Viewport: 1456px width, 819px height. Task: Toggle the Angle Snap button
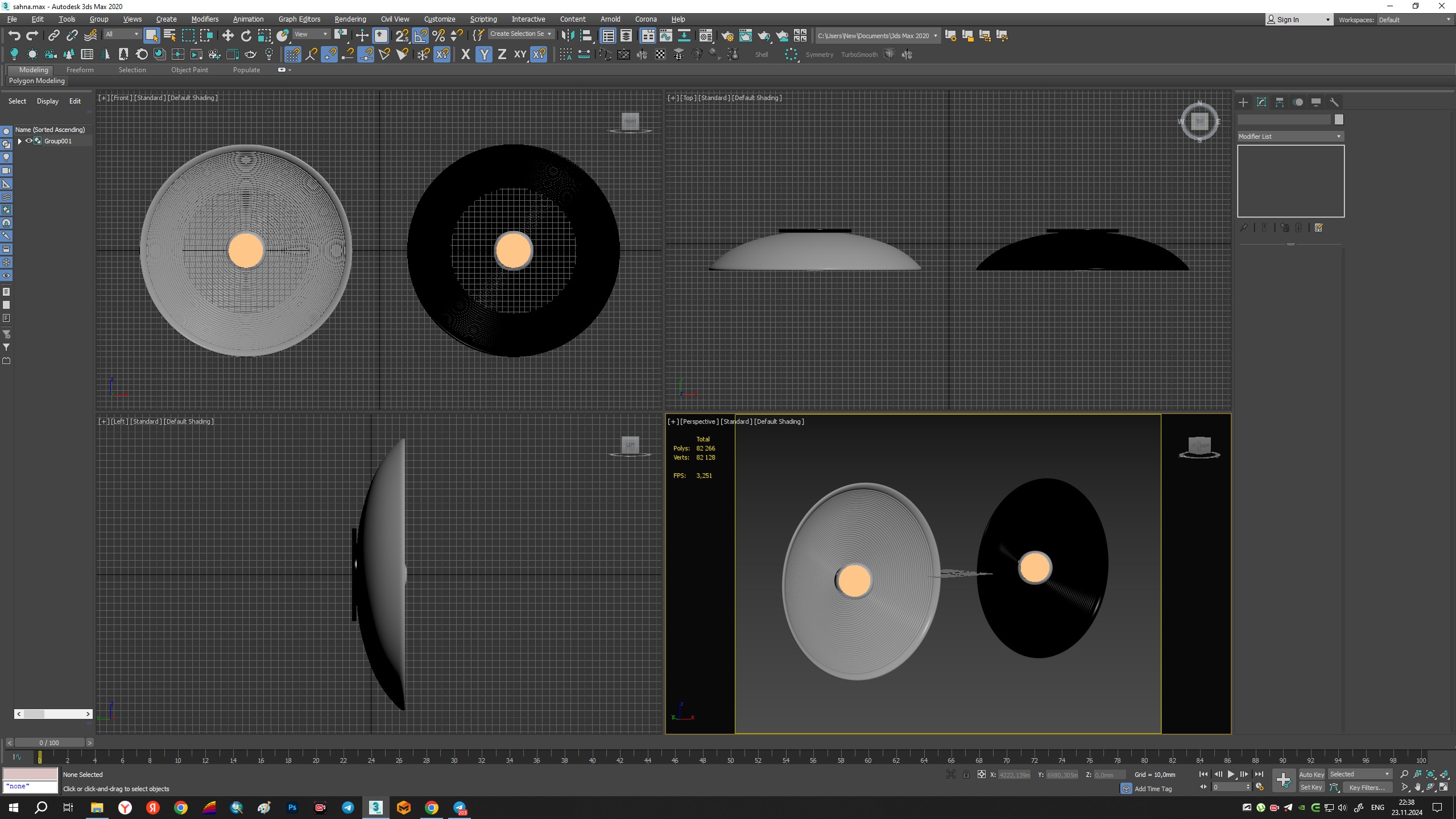click(x=420, y=36)
